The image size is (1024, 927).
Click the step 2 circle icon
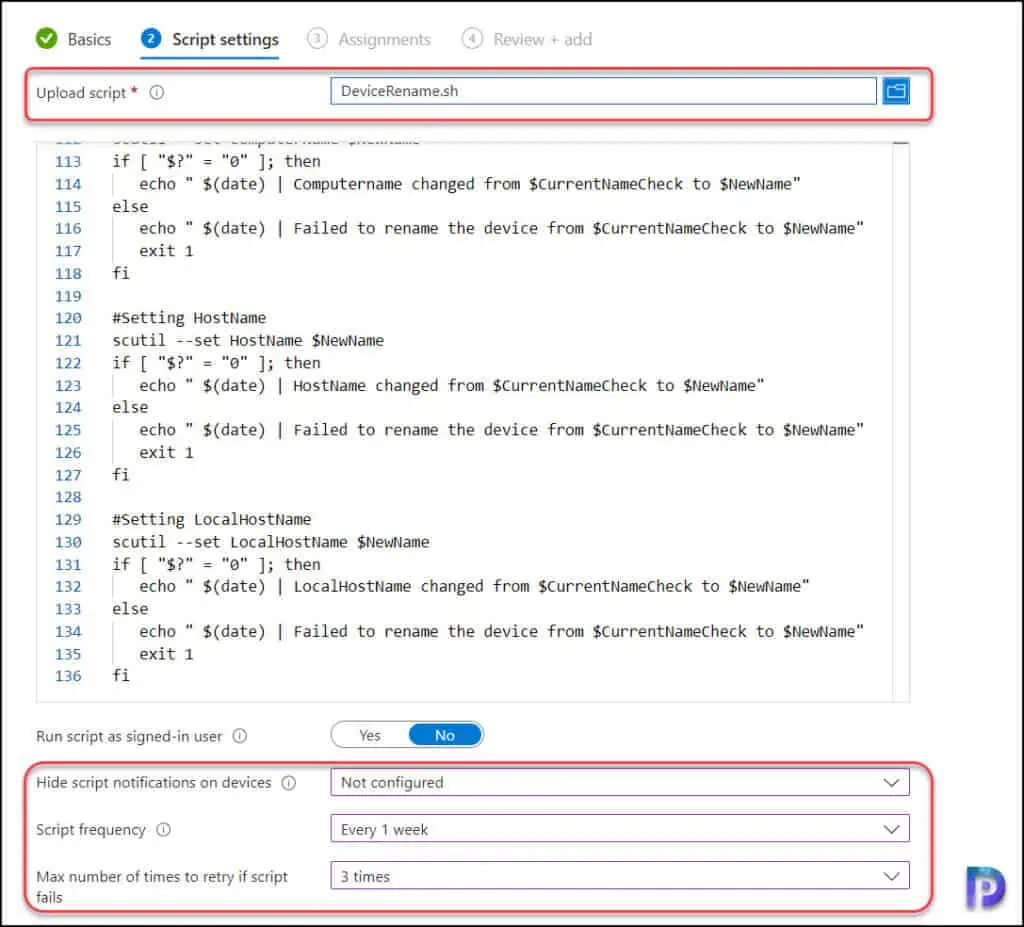coord(151,39)
